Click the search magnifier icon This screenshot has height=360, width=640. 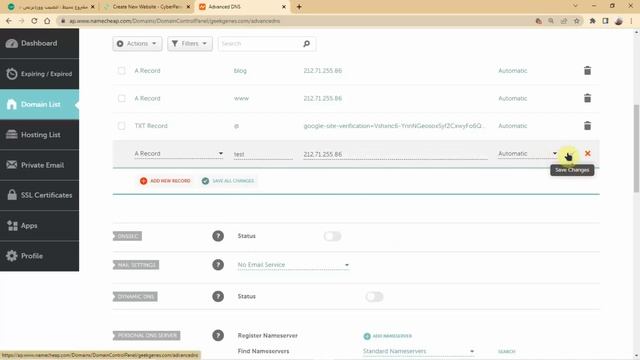pyautogui.click(x=307, y=44)
